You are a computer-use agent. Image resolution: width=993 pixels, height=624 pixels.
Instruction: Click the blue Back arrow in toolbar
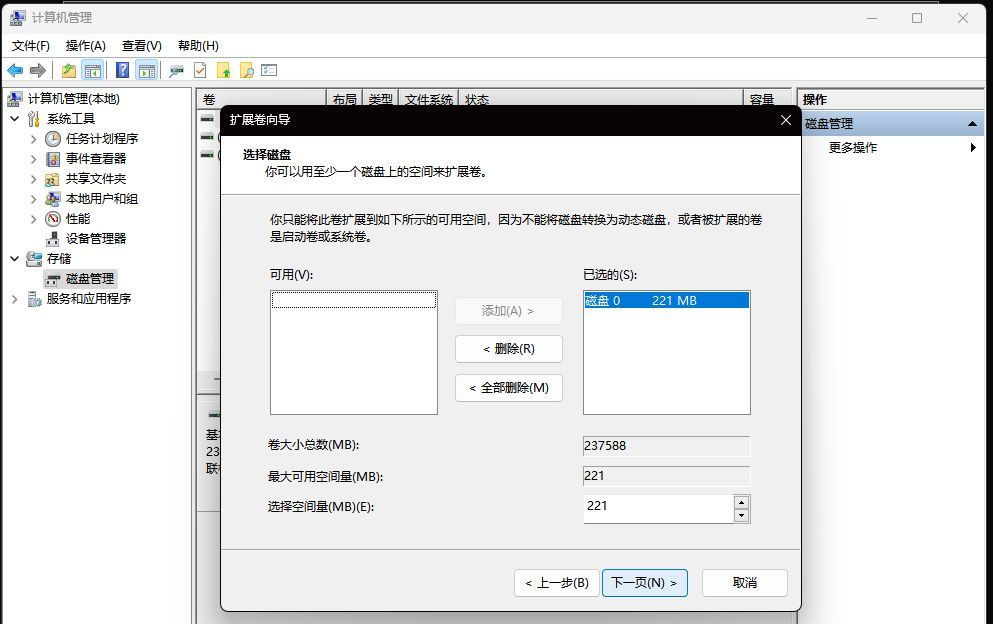(x=15, y=70)
